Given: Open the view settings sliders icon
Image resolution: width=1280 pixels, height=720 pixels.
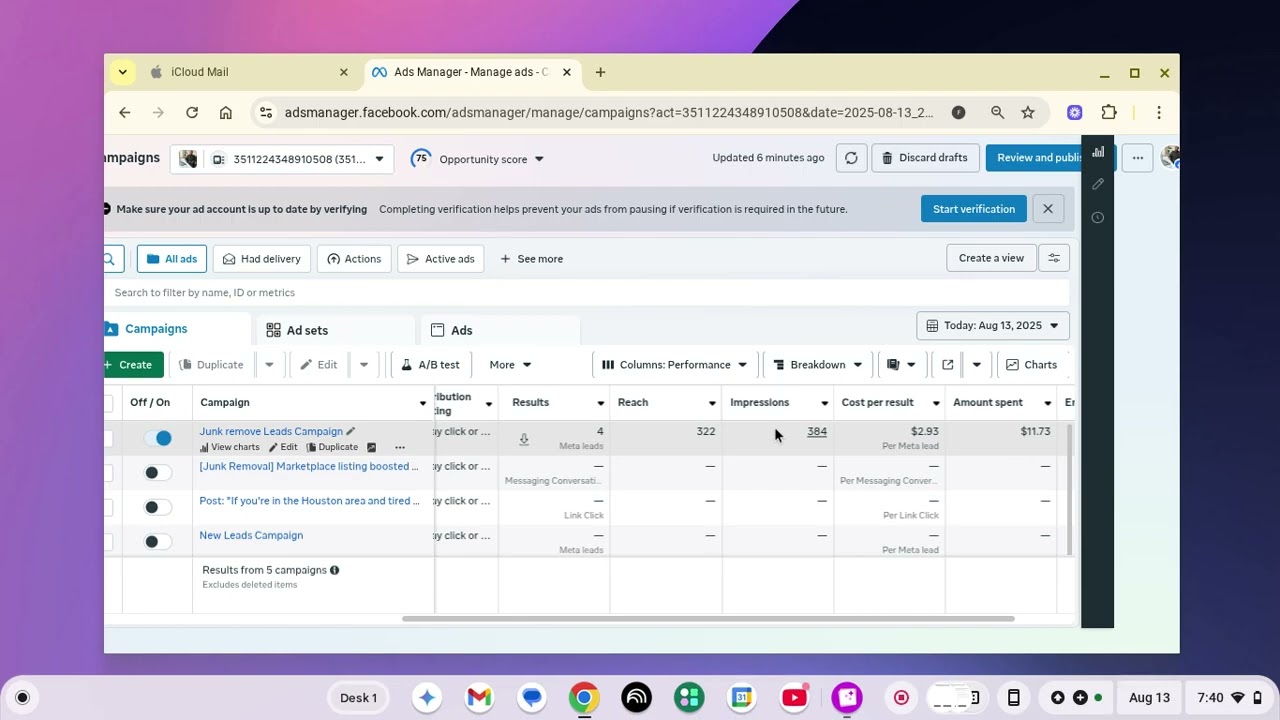Looking at the screenshot, I should click(x=1054, y=258).
